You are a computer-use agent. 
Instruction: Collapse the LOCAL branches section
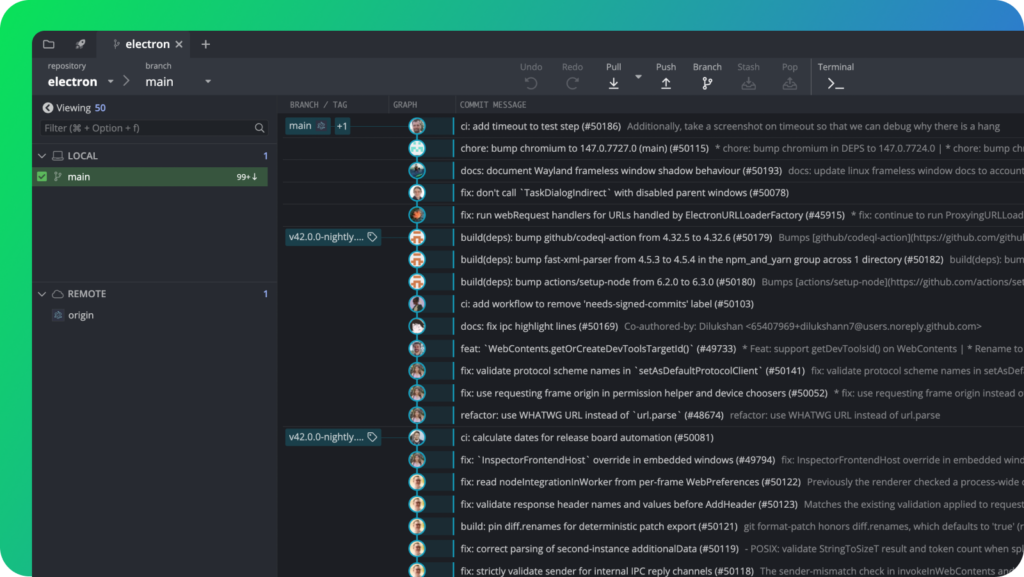click(x=42, y=156)
